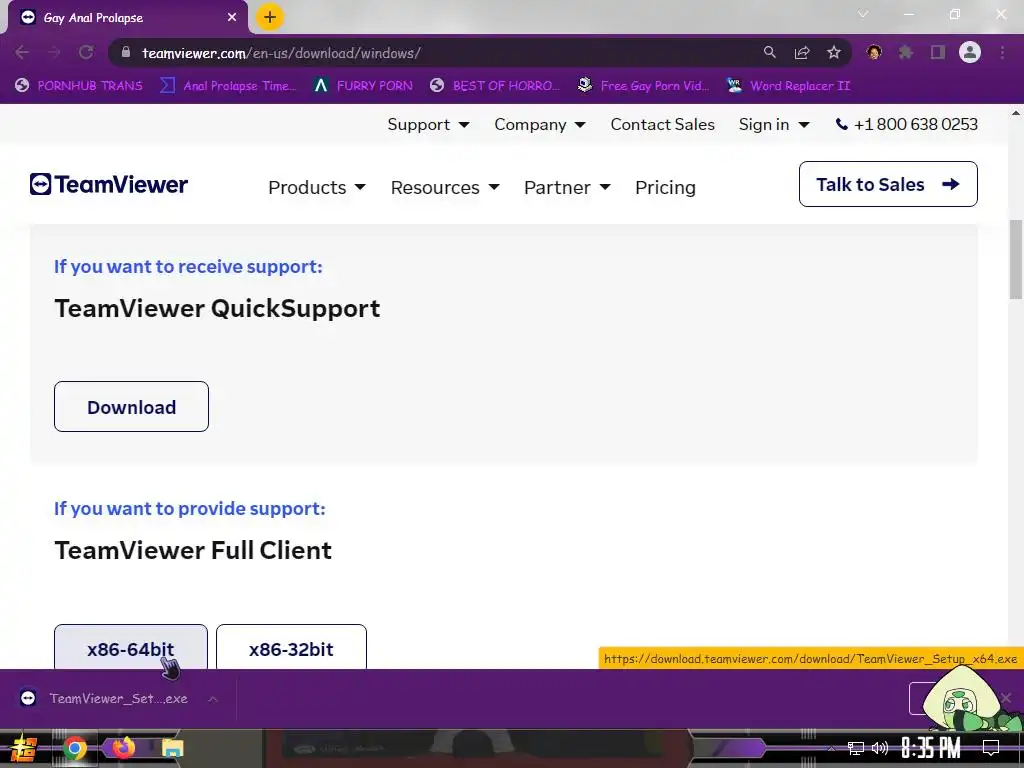Reload the page with refresh icon

click(86, 52)
